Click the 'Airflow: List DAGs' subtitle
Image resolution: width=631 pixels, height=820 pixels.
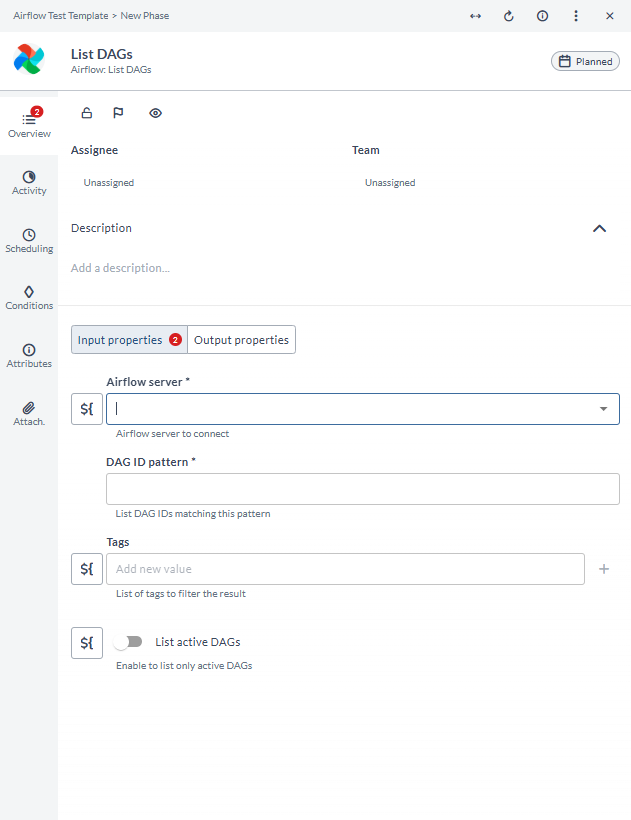(111, 70)
